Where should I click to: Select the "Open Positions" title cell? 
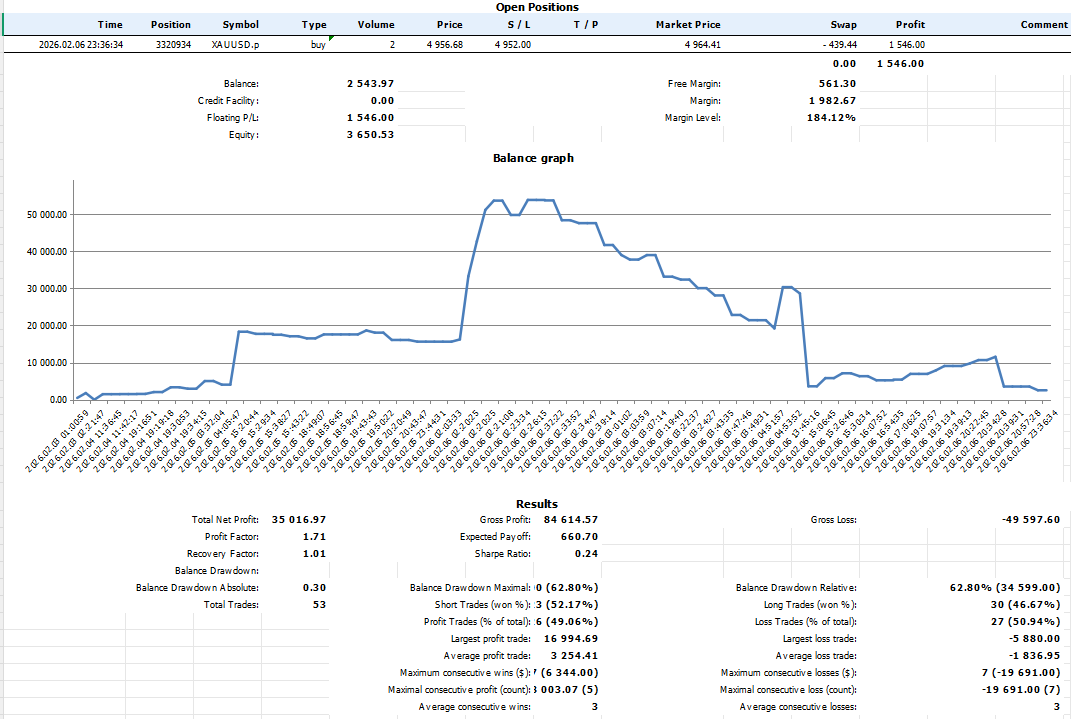point(537,7)
